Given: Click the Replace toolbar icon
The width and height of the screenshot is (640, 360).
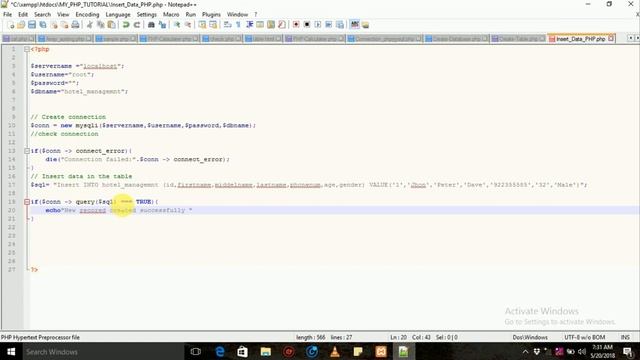Looking at the screenshot, I should point(162,25).
